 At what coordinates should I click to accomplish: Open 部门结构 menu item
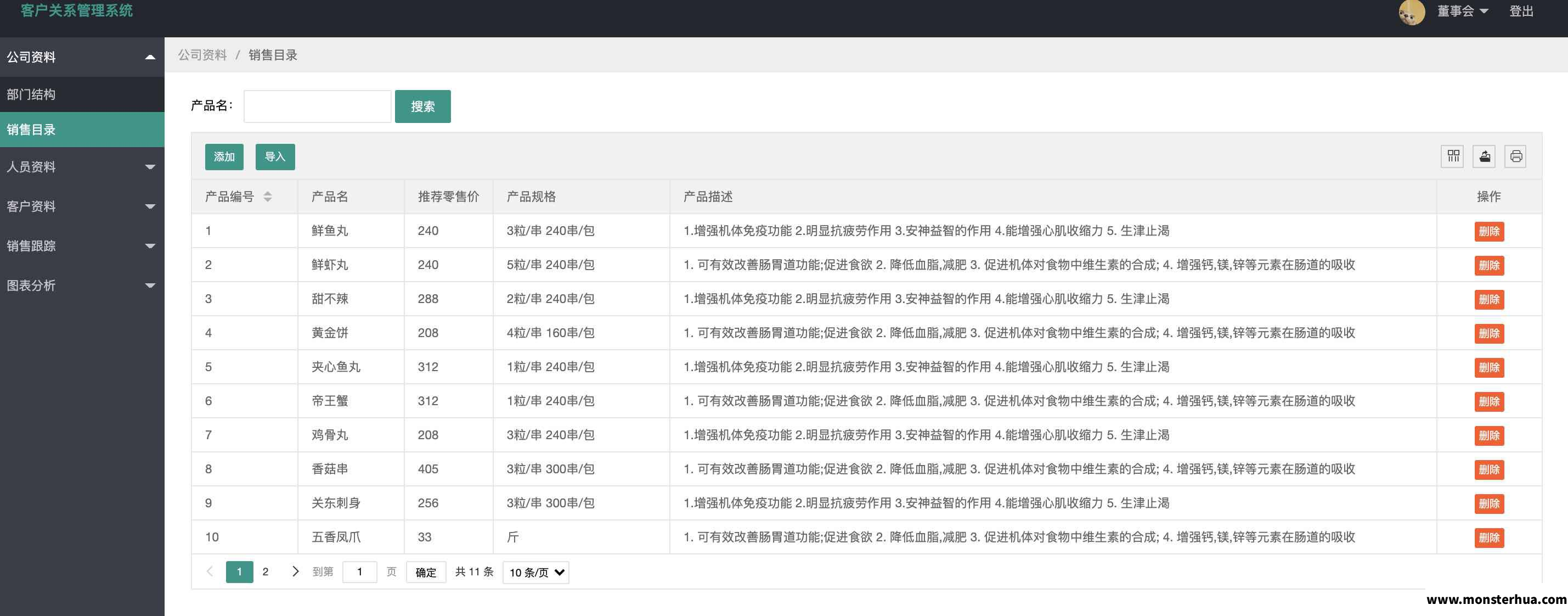[x=82, y=94]
